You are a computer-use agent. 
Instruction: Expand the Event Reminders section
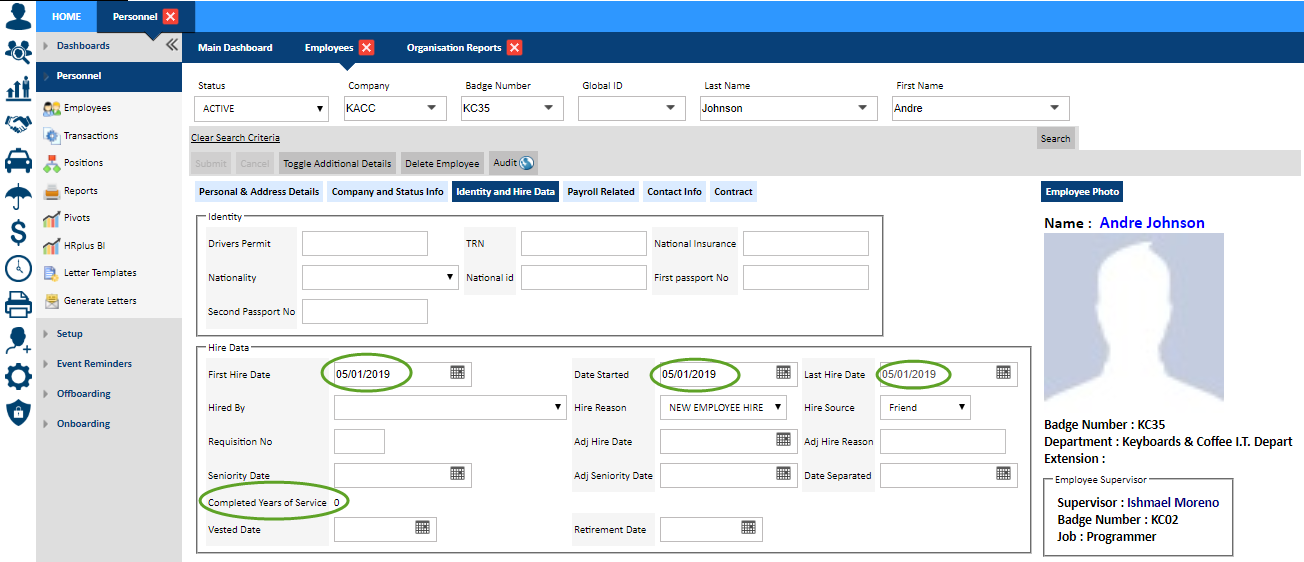click(x=109, y=364)
